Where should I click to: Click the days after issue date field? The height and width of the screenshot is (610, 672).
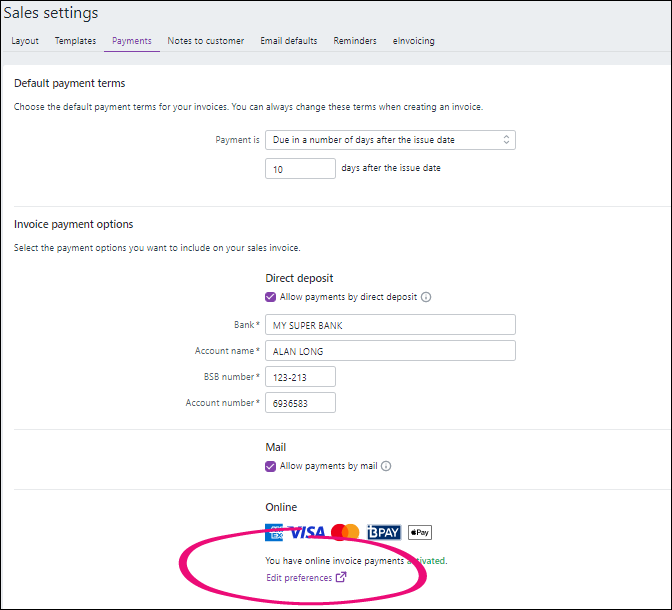tap(300, 169)
